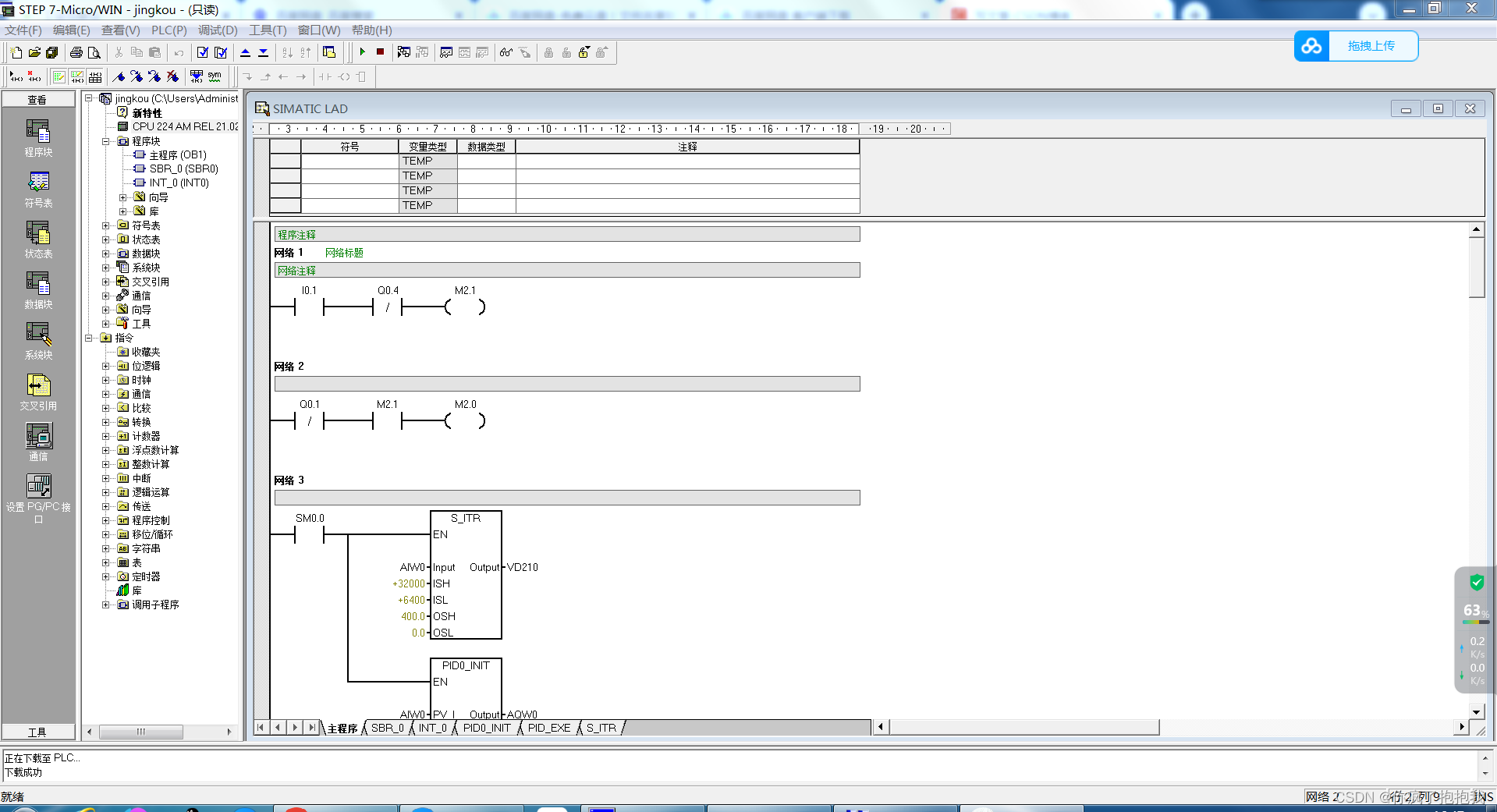Jump to the next bookmark
Screen dimensions: 1497x812
click(x=137, y=76)
